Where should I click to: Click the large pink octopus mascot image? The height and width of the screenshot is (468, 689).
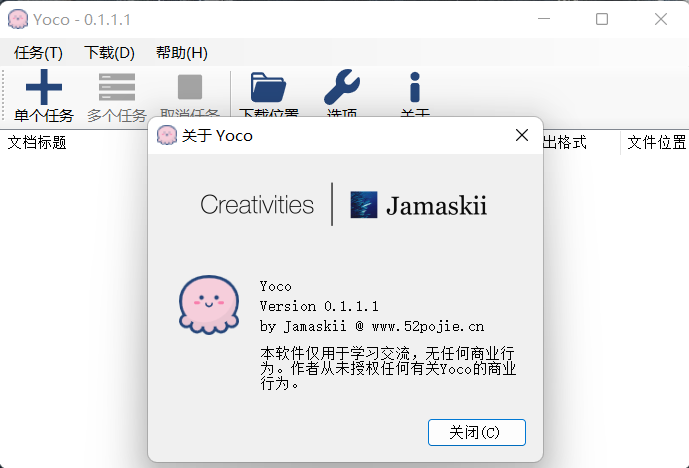208,304
